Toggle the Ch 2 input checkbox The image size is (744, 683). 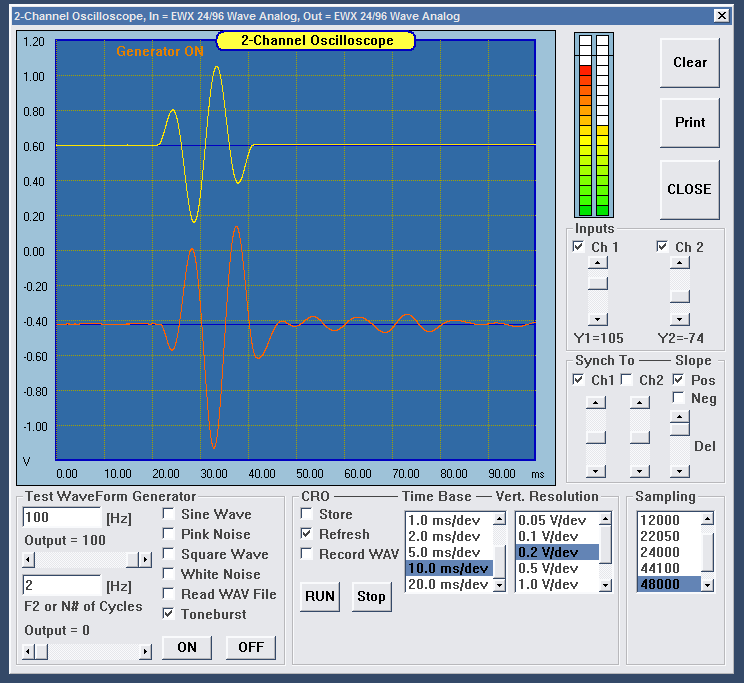click(x=662, y=246)
